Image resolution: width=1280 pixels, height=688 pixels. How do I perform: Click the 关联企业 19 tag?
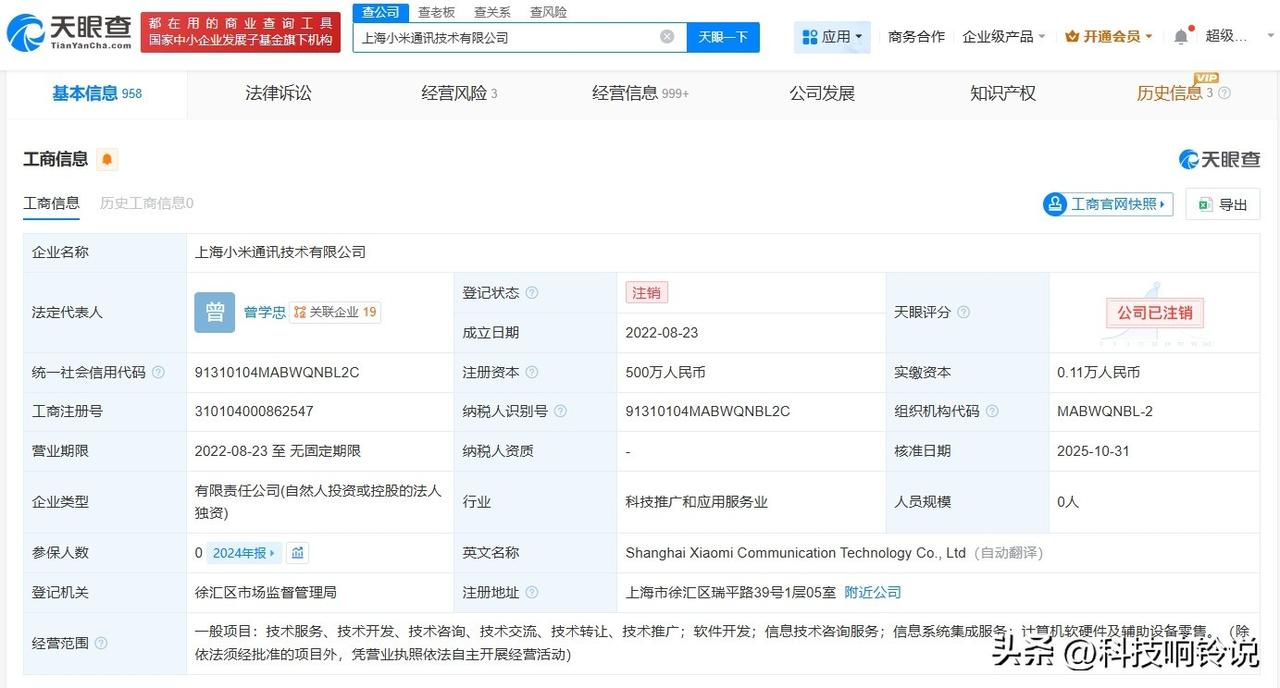tap(335, 312)
